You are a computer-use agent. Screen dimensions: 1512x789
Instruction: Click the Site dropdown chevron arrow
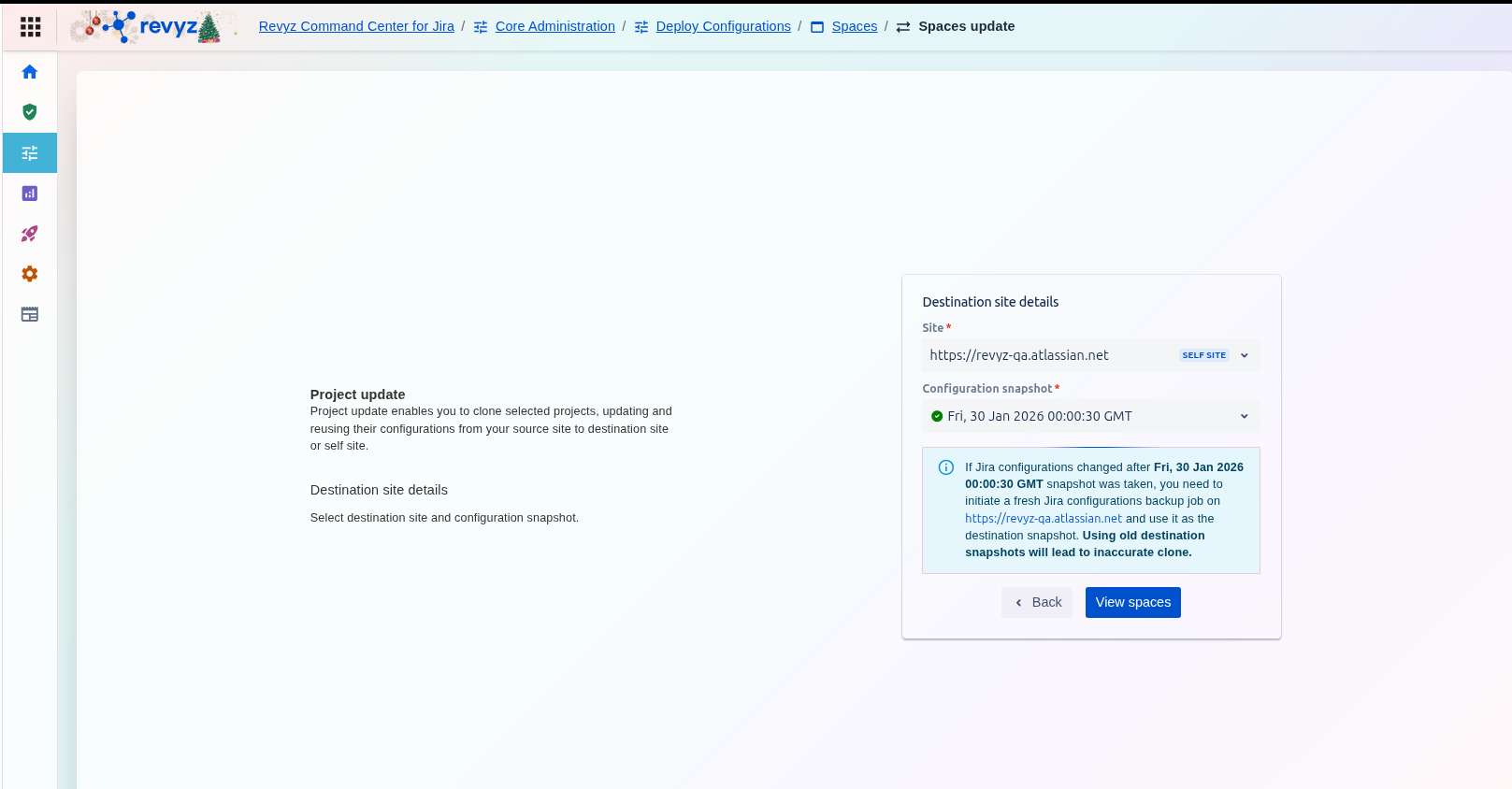click(1244, 355)
